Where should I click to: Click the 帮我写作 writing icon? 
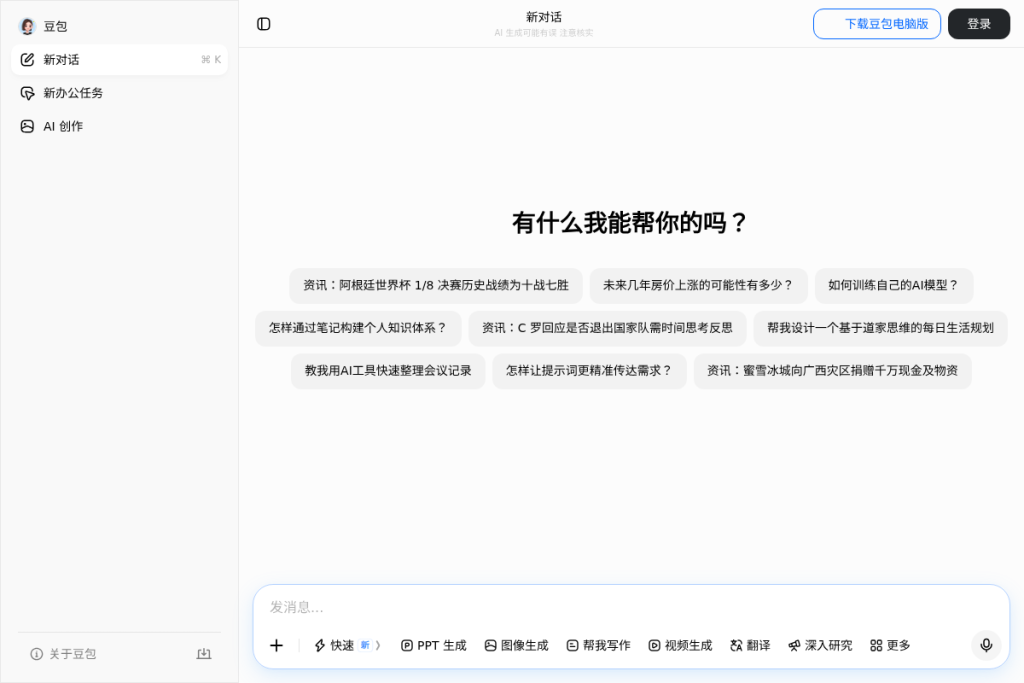(x=573, y=645)
